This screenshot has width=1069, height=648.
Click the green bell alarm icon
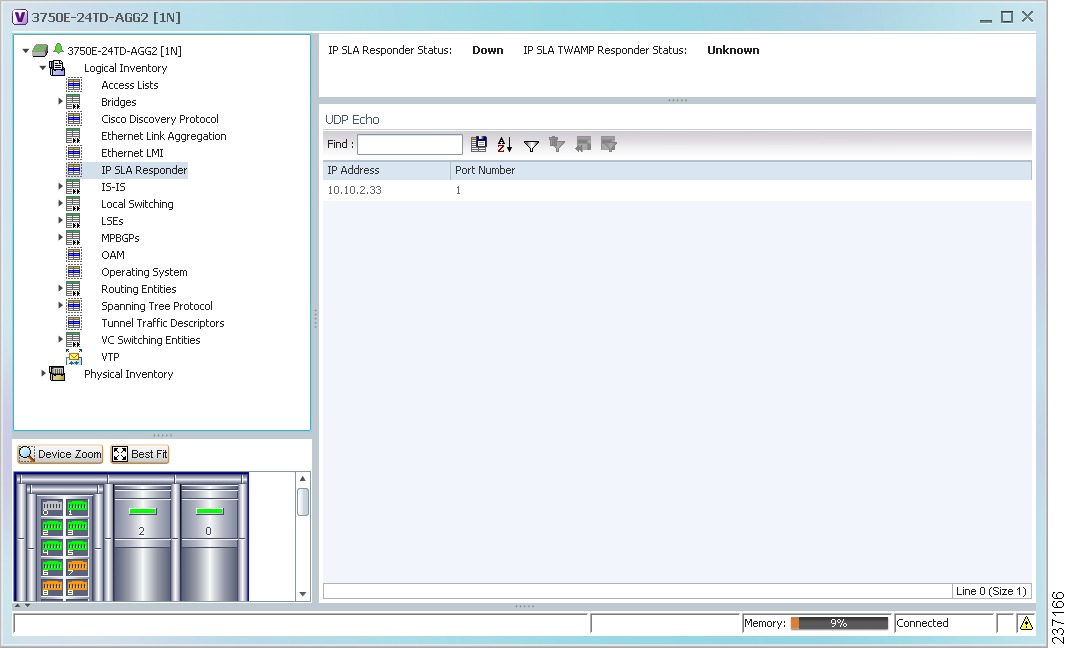[x=58, y=49]
